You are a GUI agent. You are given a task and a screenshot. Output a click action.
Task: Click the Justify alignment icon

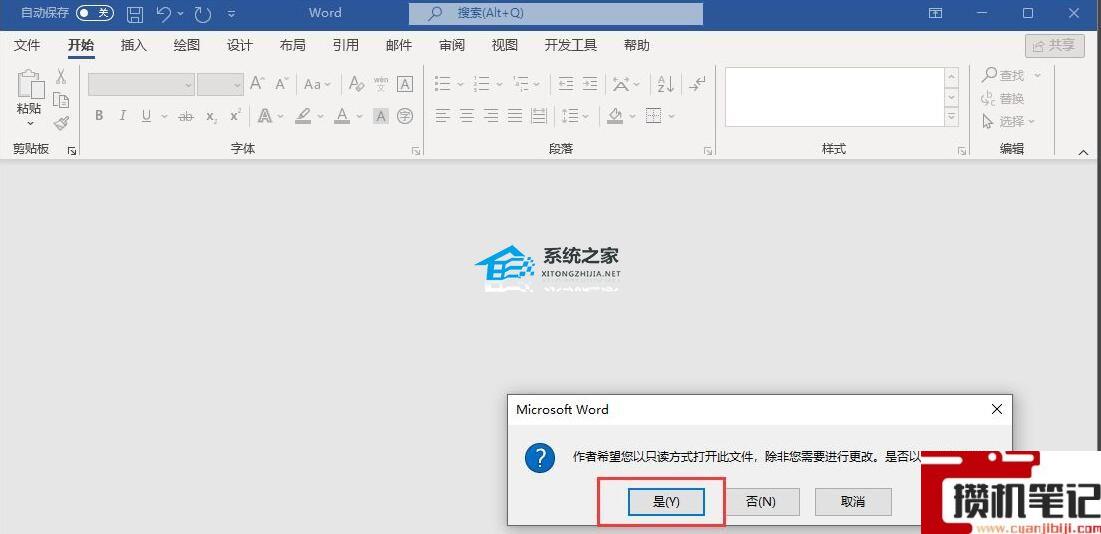(x=515, y=116)
